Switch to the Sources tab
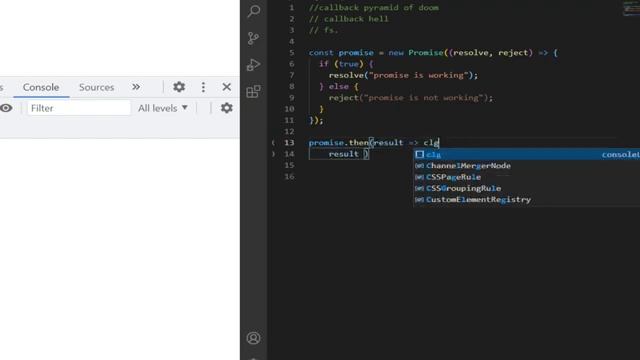Viewport: 640px width, 360px height. tap(96, 87)
